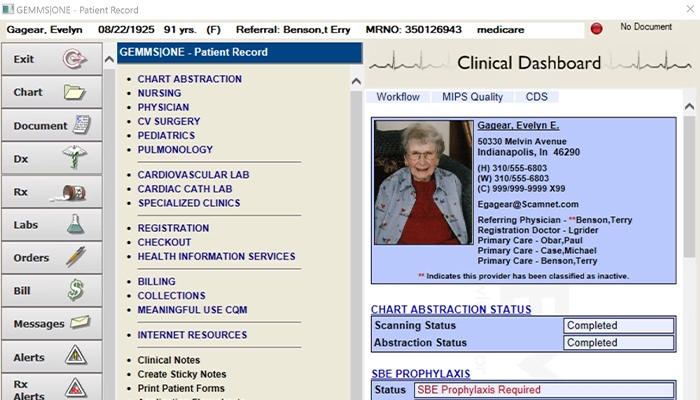
Task: Open Rx pill bottle icon
Action: (70, 193)
